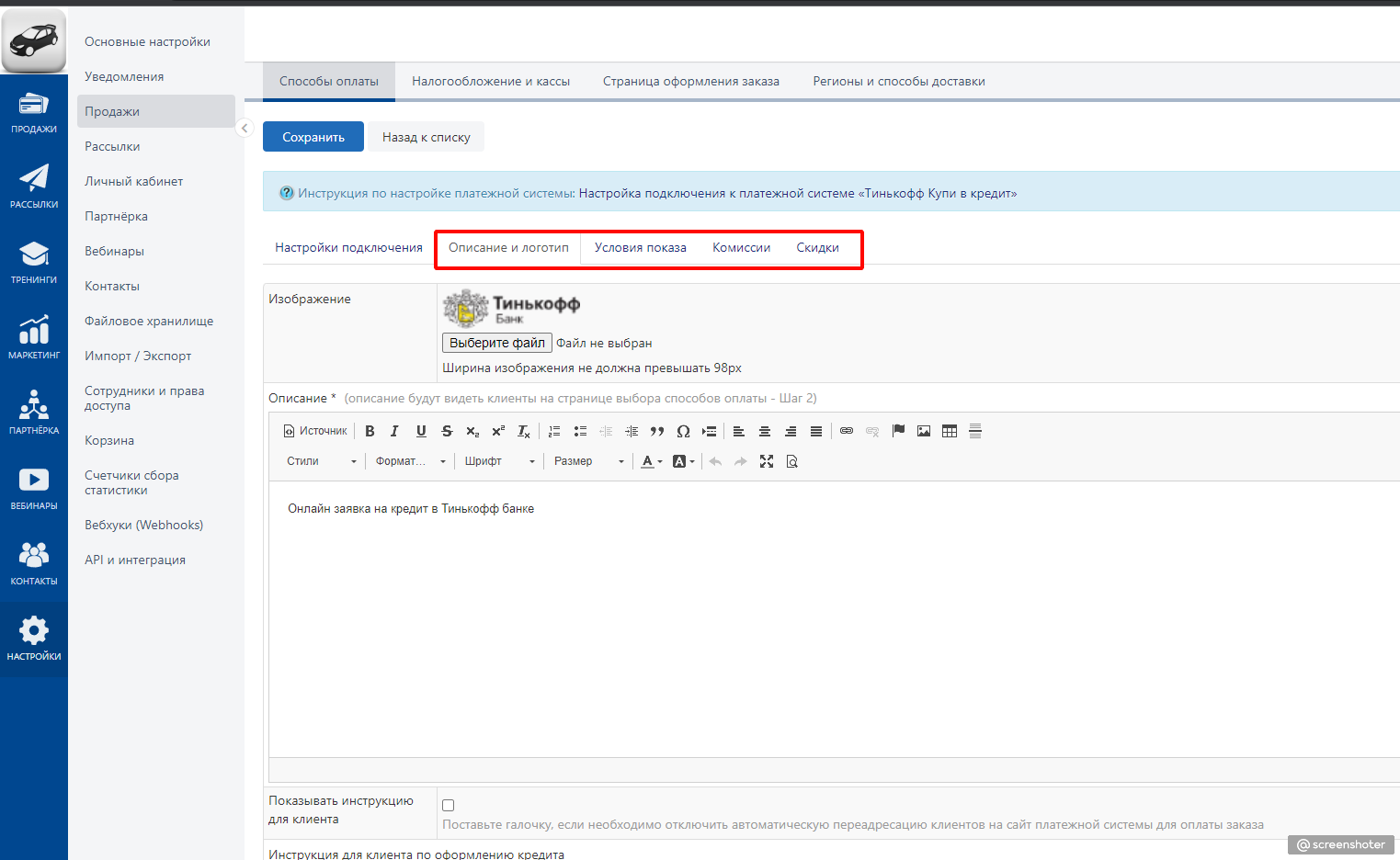Expand the Шрифт font dropdown
The height and width of the screenshot is (860, 1400).
click(499, 461)
